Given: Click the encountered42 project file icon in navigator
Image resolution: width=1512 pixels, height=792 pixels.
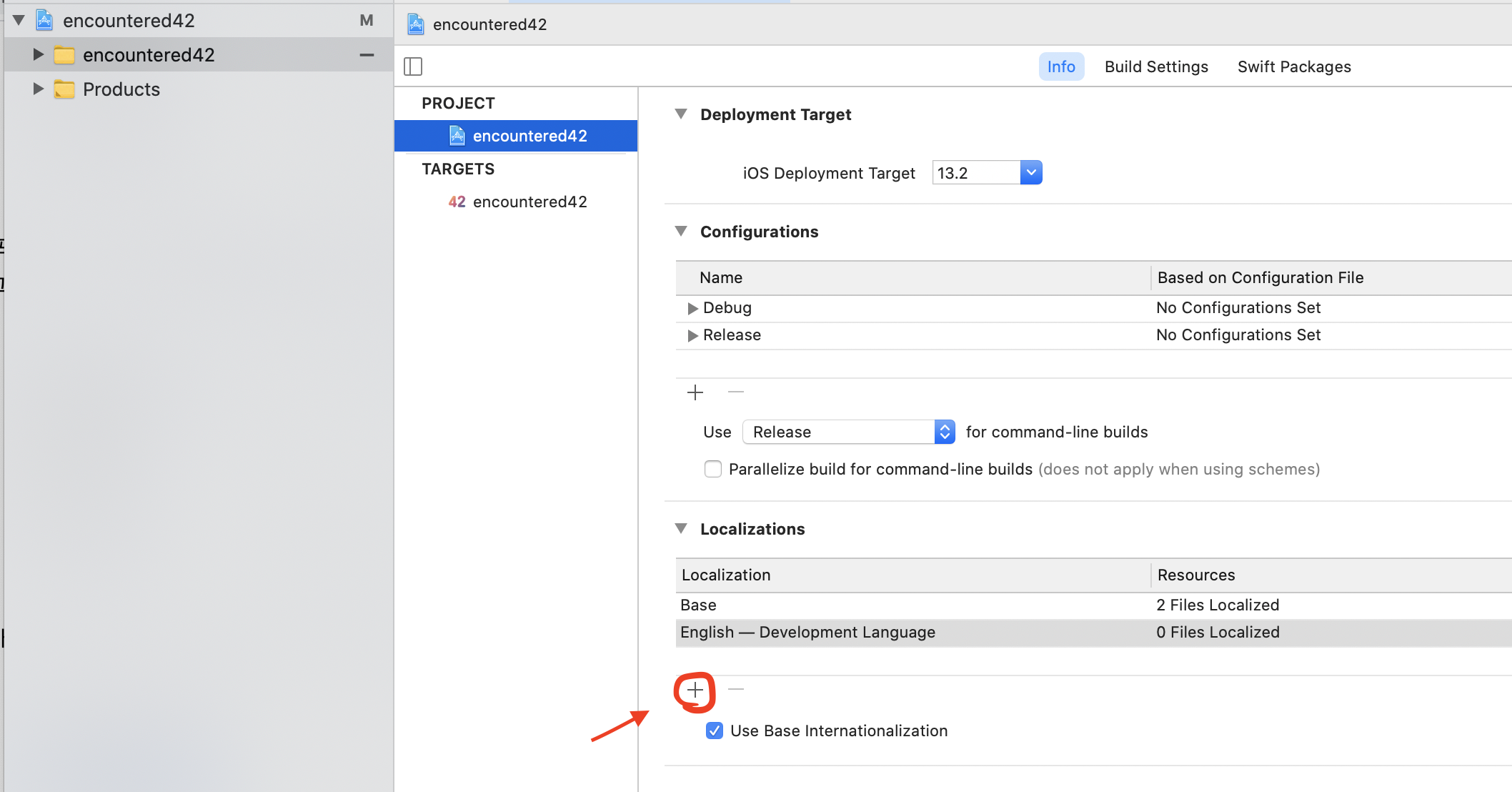Looking at the screenshot, I should [44, 21].
